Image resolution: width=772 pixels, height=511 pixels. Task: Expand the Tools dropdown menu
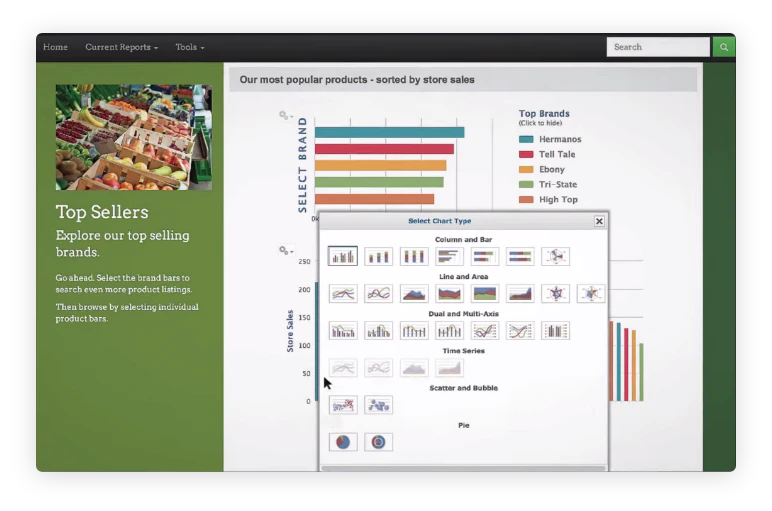(x=190, y=47)
